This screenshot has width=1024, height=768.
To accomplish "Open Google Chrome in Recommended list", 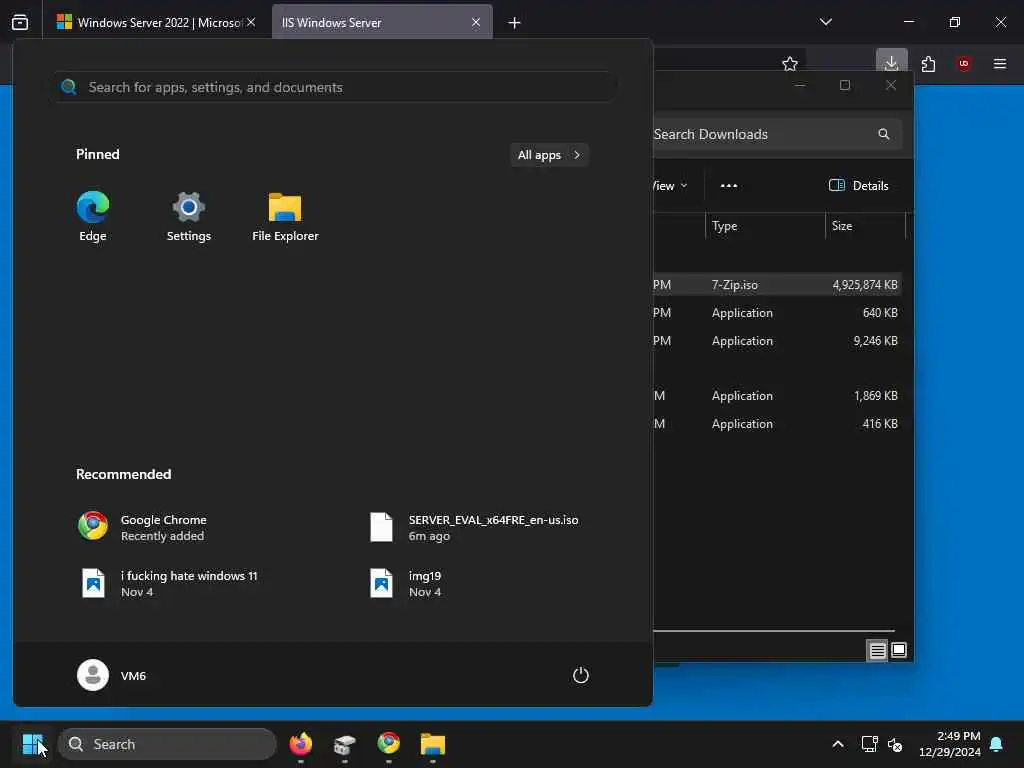I will pos(142,527).
